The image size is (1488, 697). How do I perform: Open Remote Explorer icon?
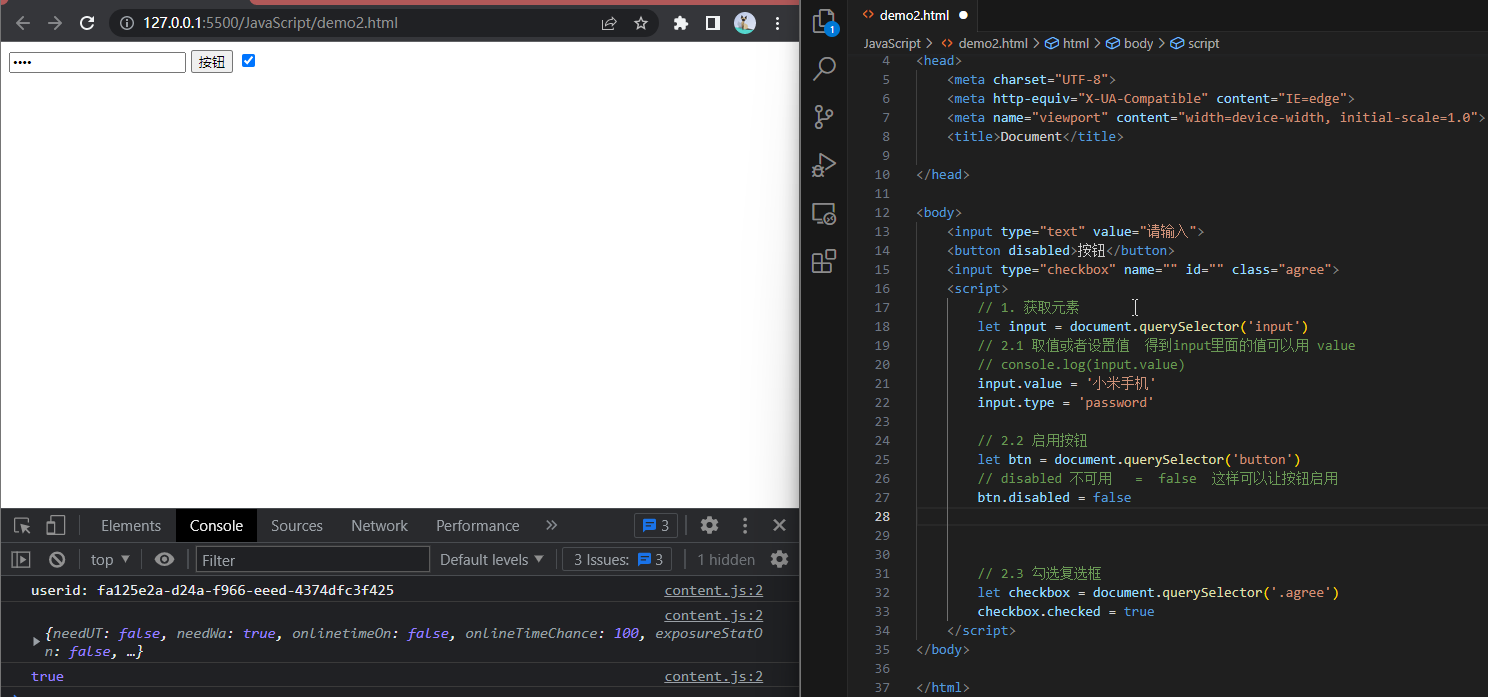824,214
